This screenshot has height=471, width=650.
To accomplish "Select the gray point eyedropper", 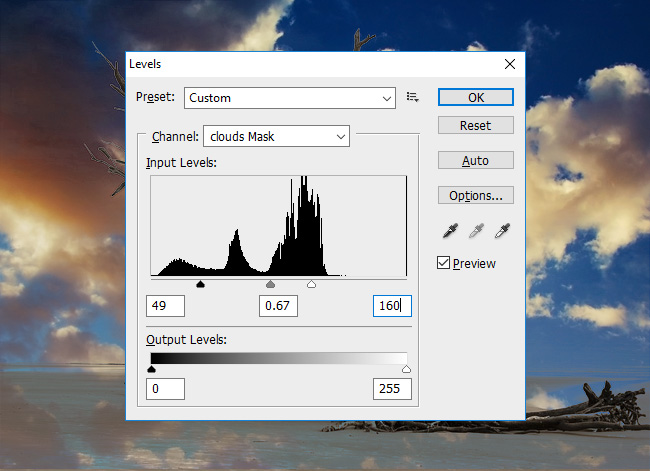I will [x=476, y=231].
